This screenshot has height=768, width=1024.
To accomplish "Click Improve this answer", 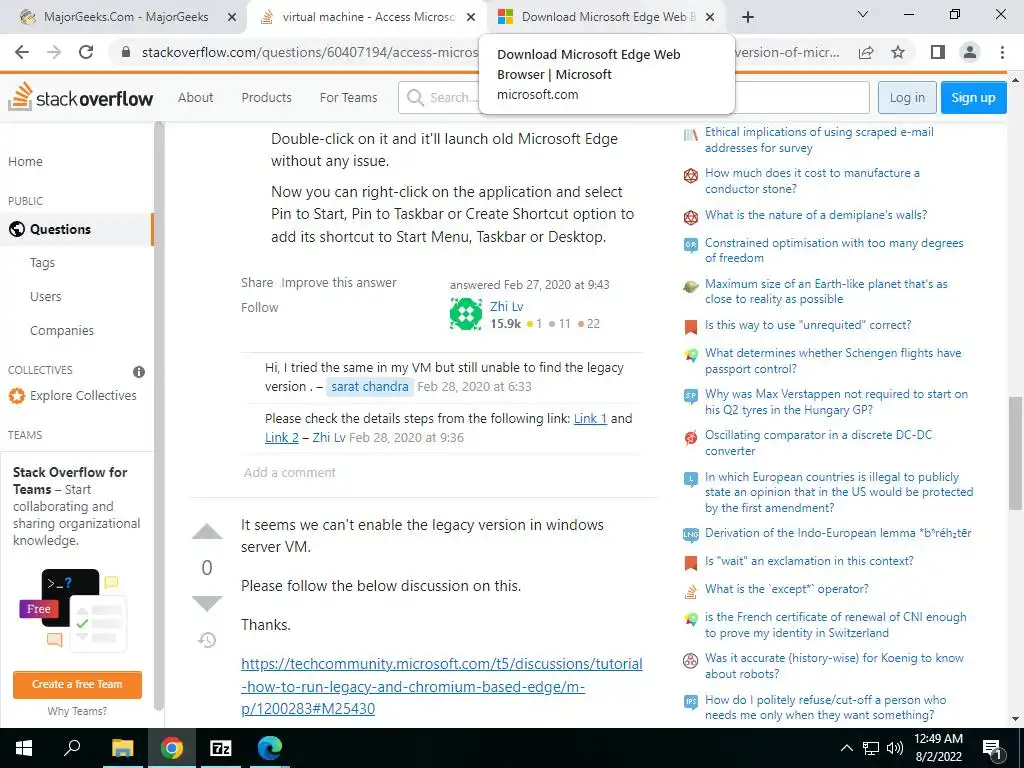I will click(x=339, y=283).
